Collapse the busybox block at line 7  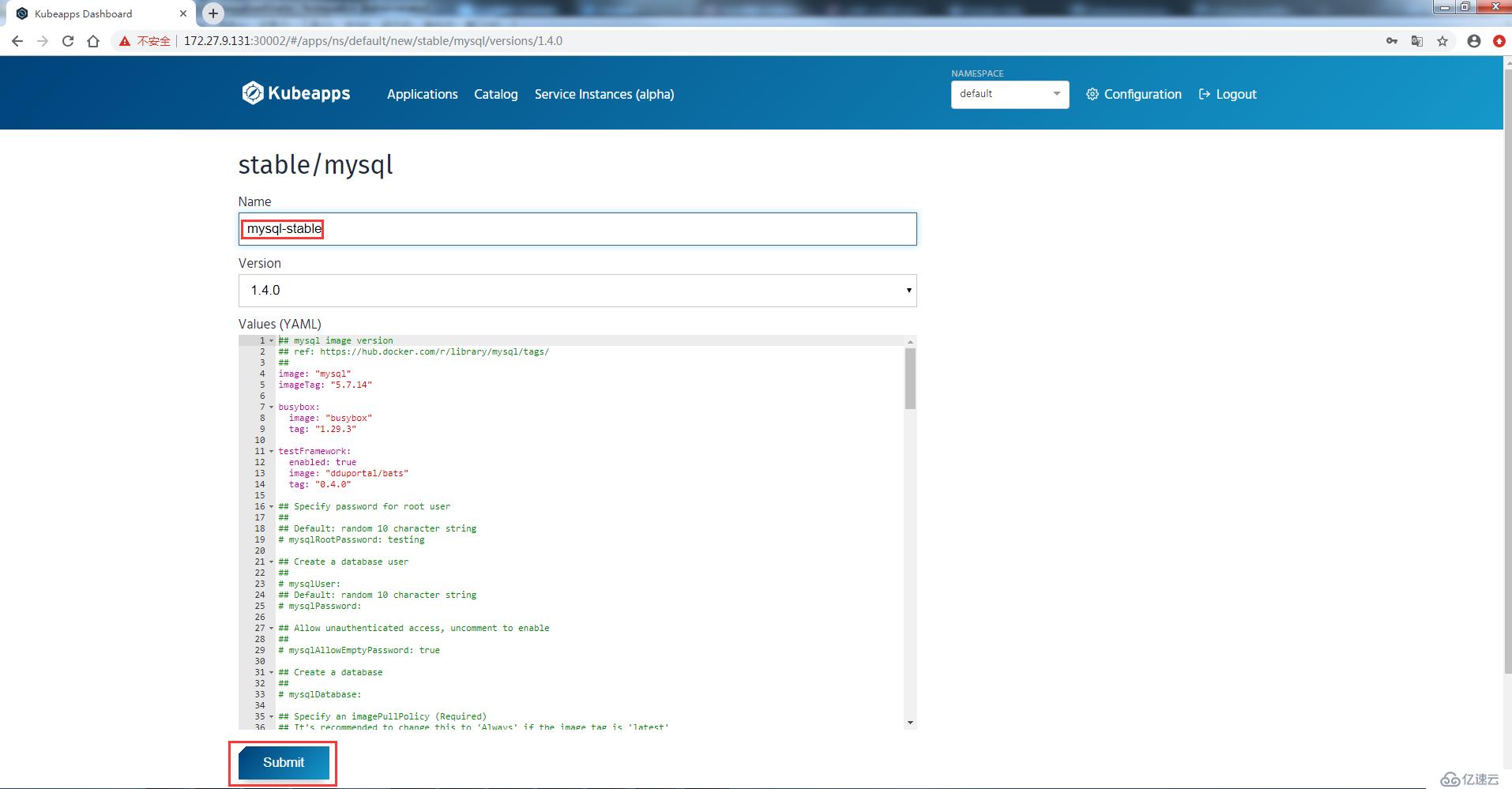(x=272, y=408)
